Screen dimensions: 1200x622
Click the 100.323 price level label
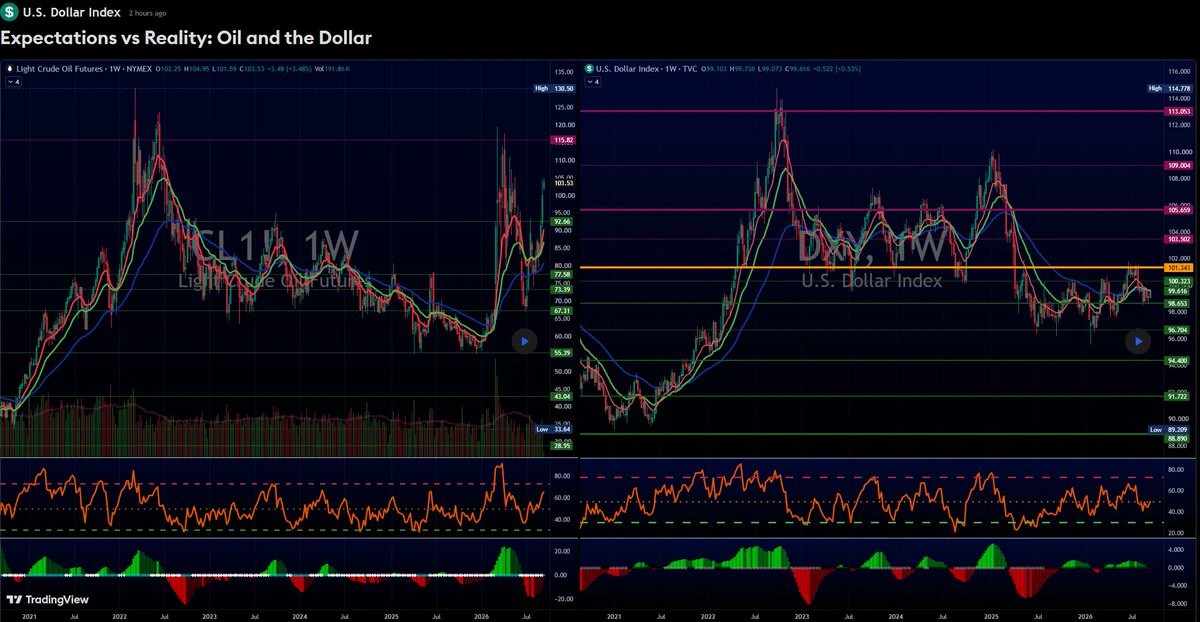(x=1180, y=282)
